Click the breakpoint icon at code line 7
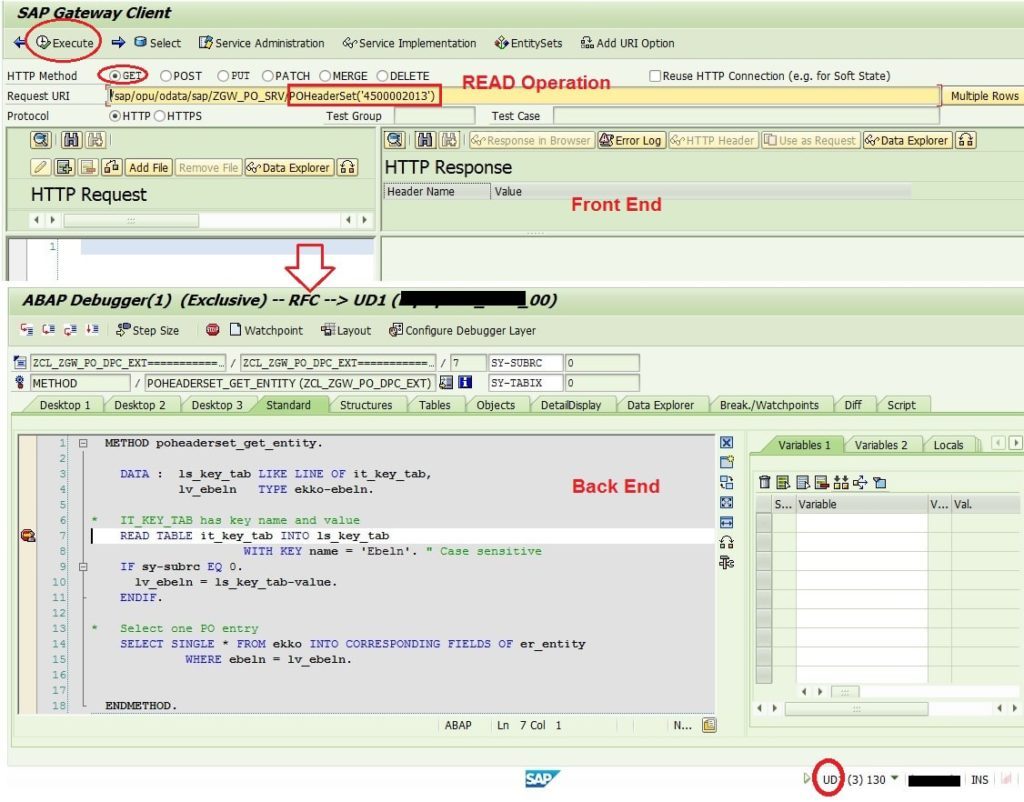Viewport: 1024px width, 802px height. point(28,536)
